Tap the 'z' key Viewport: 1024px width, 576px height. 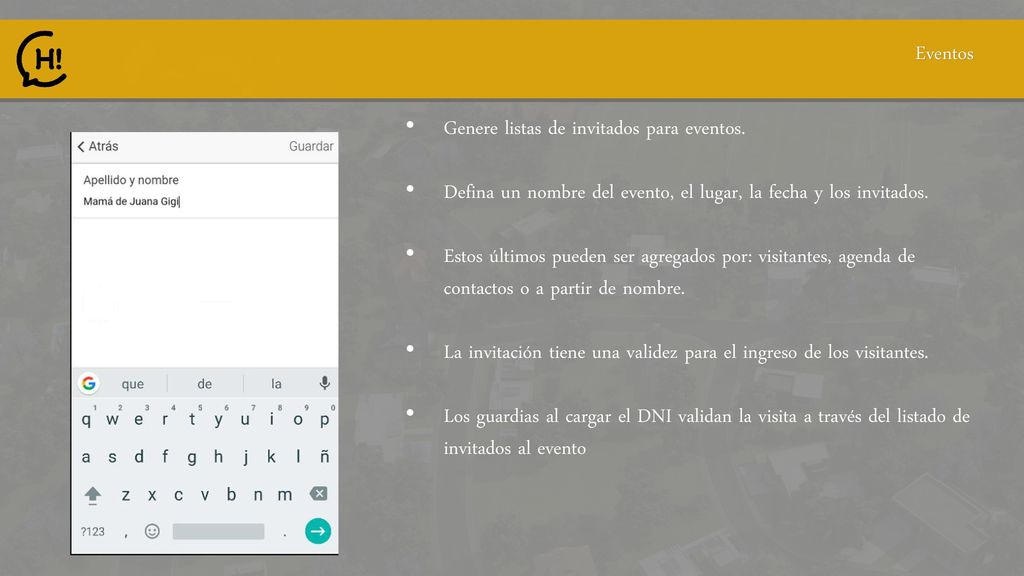coord(125,495)
